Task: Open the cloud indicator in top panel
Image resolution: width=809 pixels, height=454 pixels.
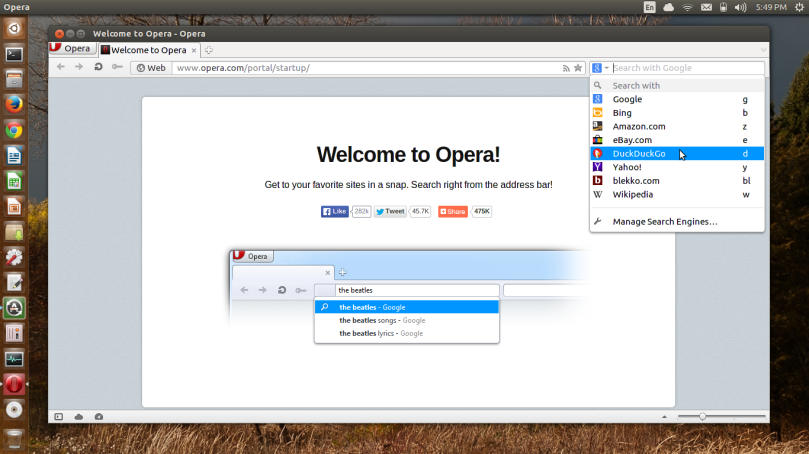Action: [x=669, y=7]
